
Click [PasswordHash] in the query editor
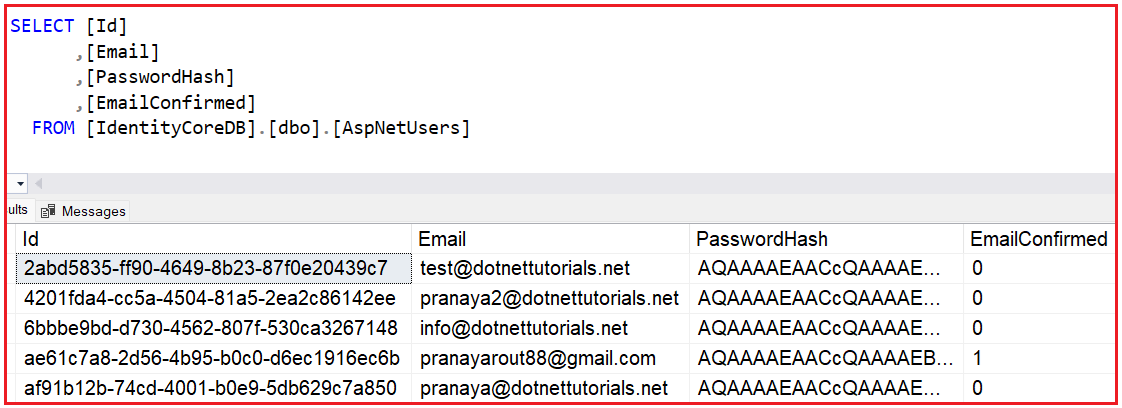click(x=160, y=77)
